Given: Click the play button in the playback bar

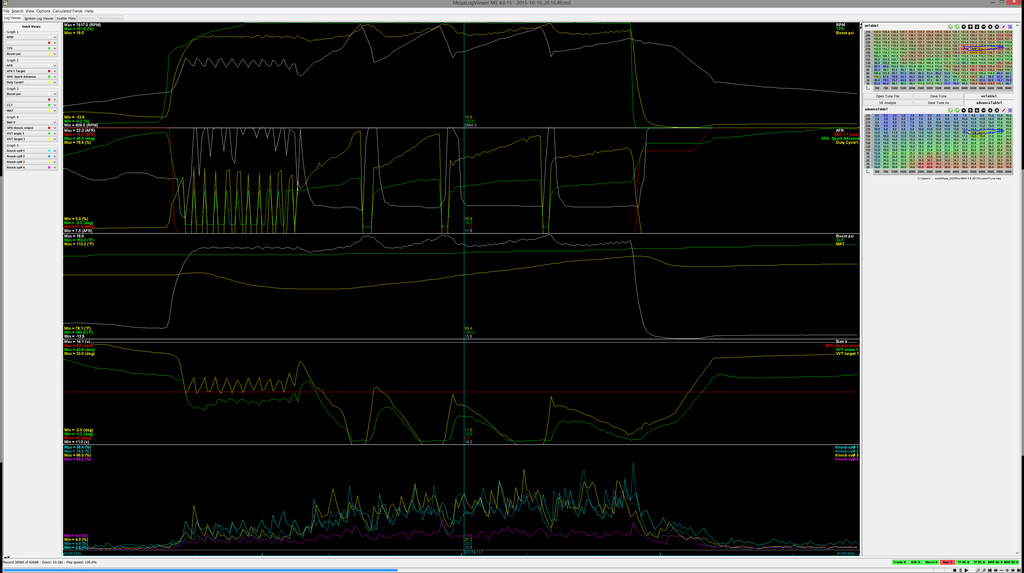Looking at the screenshot, I should 966,570.
